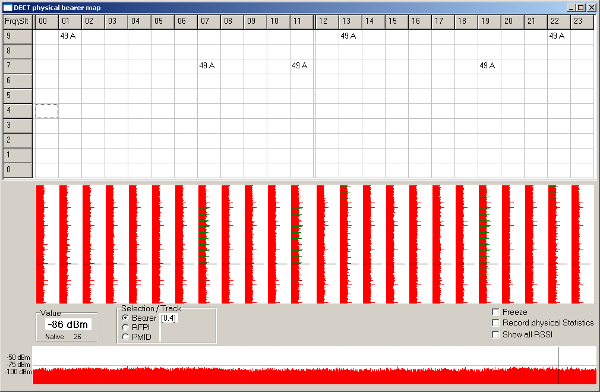
Task: Click the 49 A cell in slot 11 row 7
Action: 302,66
